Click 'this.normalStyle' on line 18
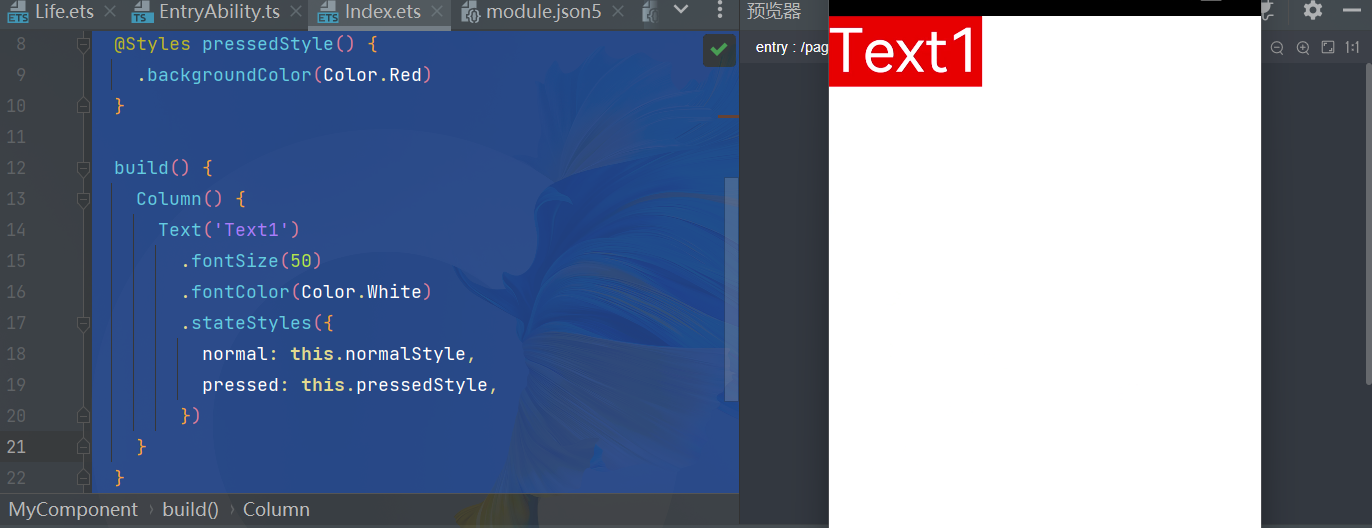1372x528 pixels. [378, 354]
